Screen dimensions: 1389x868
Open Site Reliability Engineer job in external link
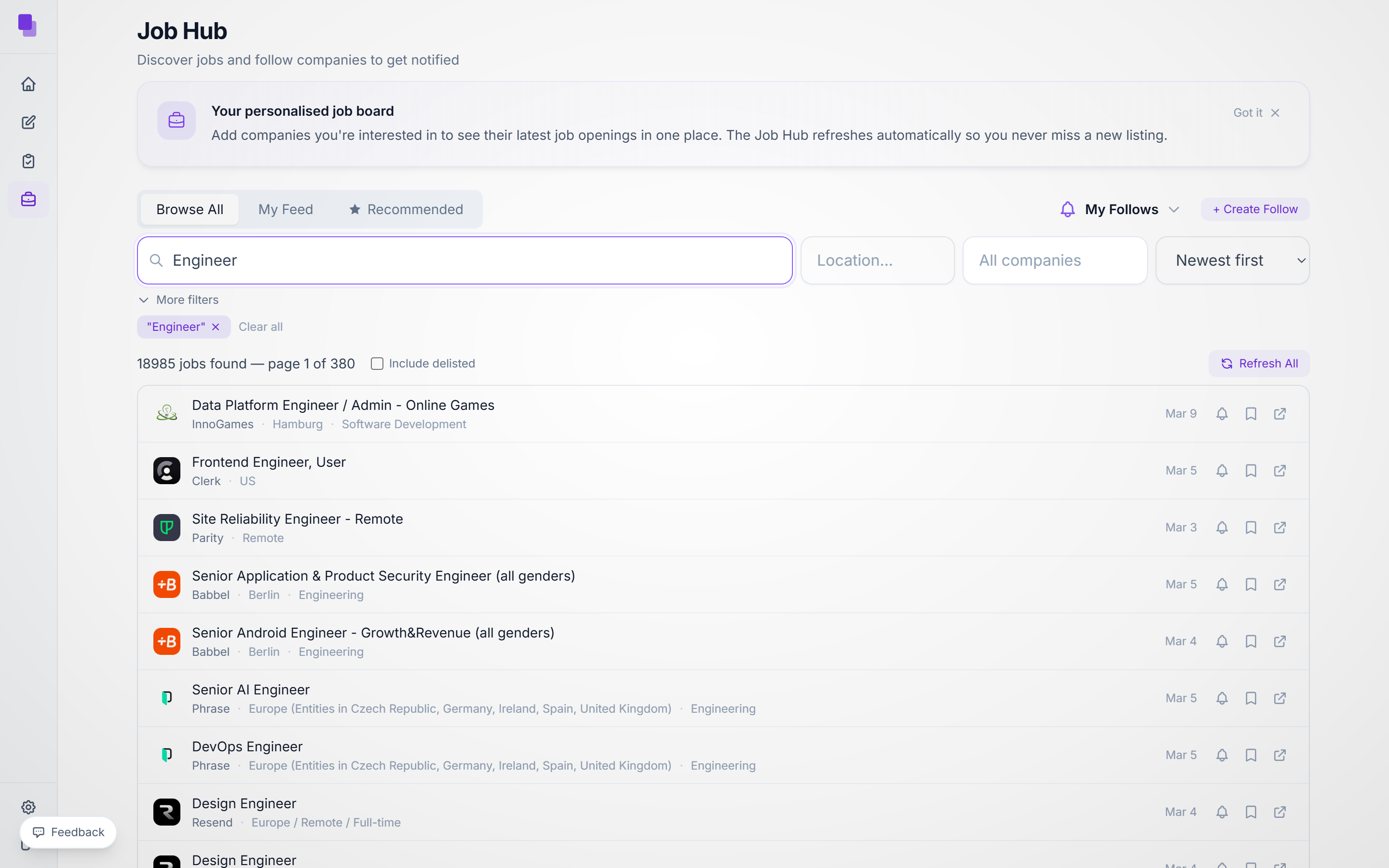click(x=1280, y=527)
